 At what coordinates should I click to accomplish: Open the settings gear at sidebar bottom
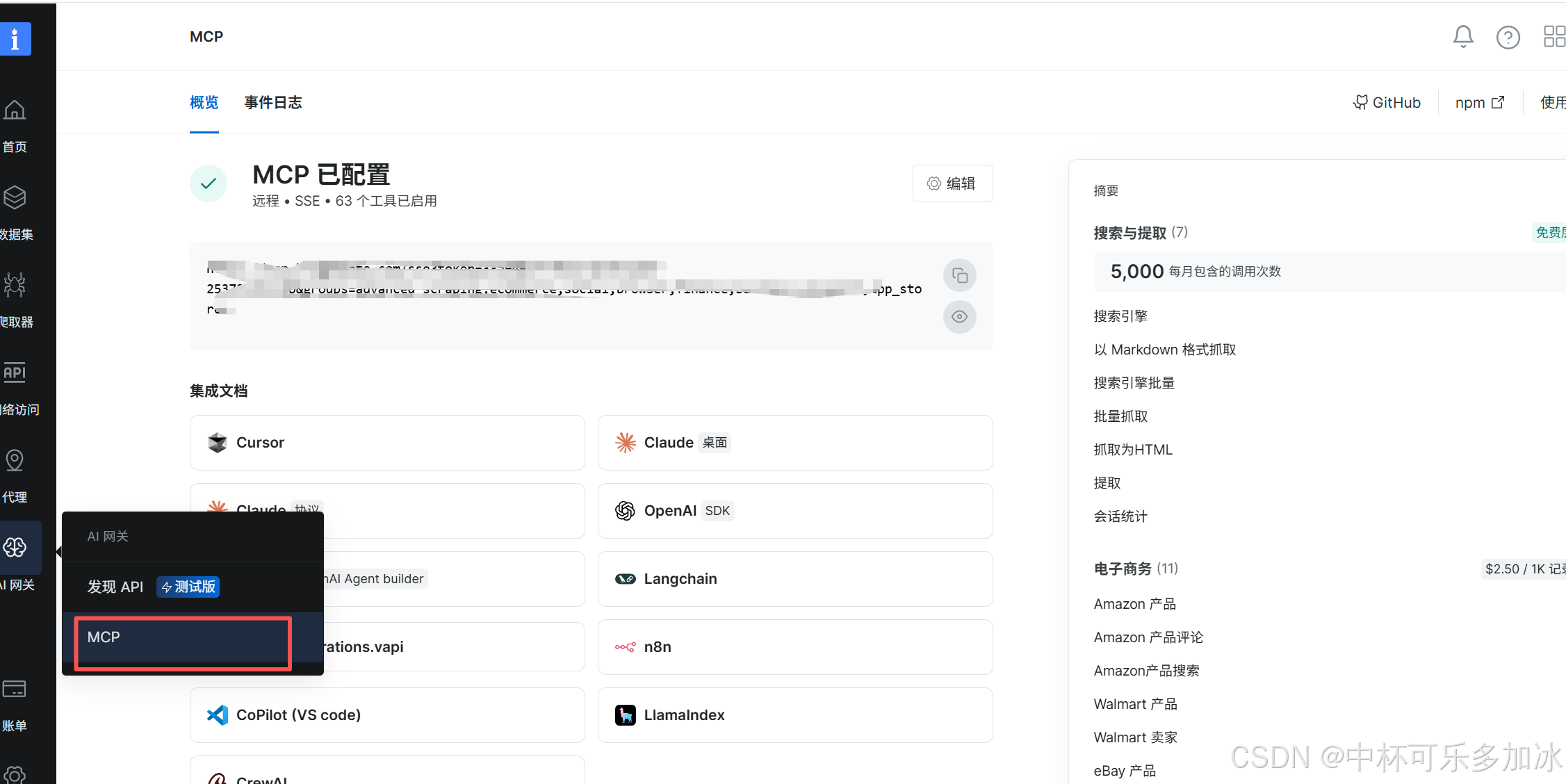click(x=15, y=774)
